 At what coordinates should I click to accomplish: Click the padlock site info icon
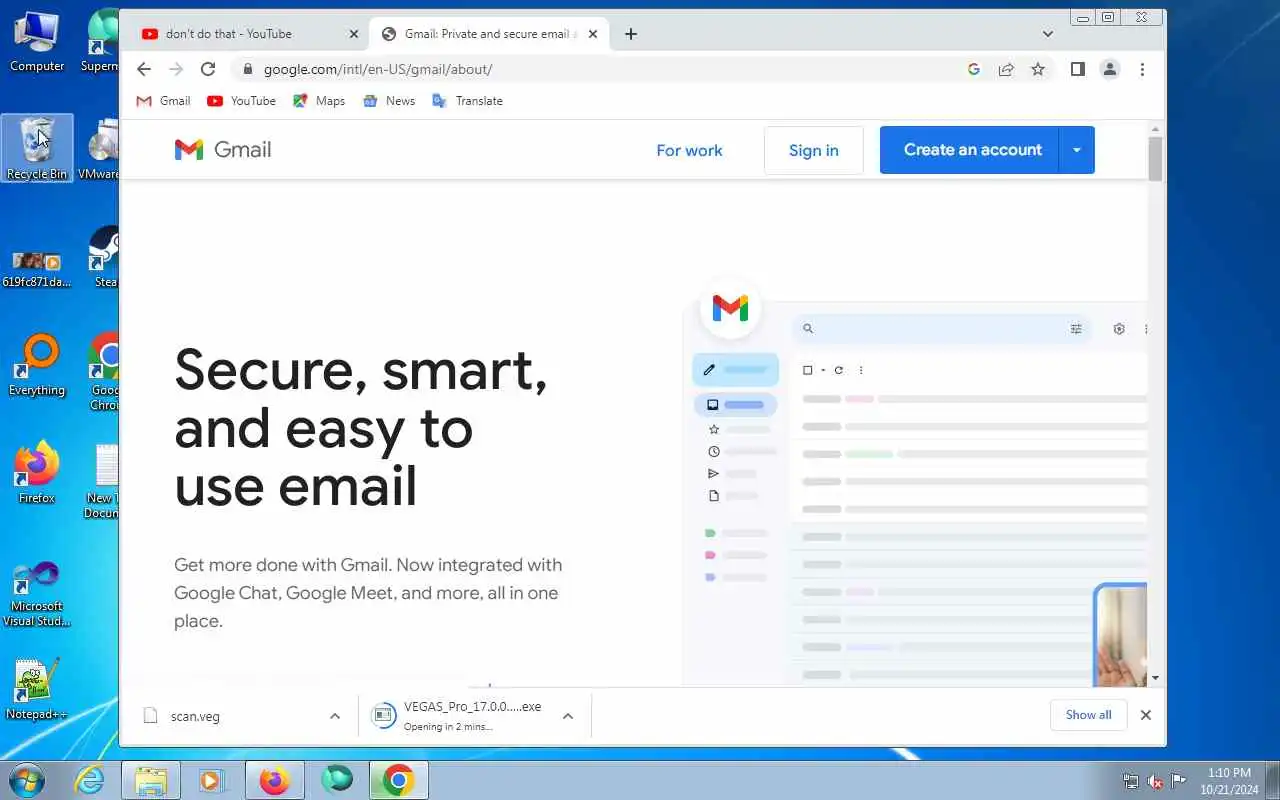(248, 69)
